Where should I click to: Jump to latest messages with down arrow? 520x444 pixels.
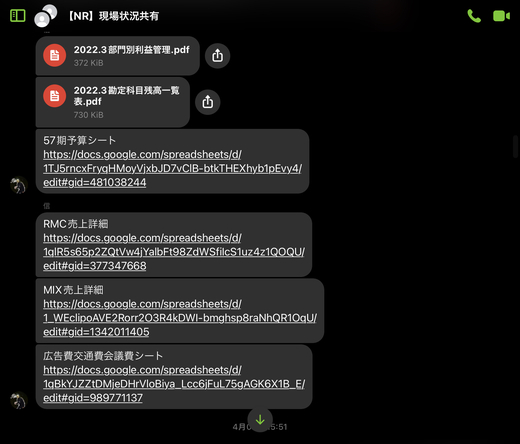(260, 419)
